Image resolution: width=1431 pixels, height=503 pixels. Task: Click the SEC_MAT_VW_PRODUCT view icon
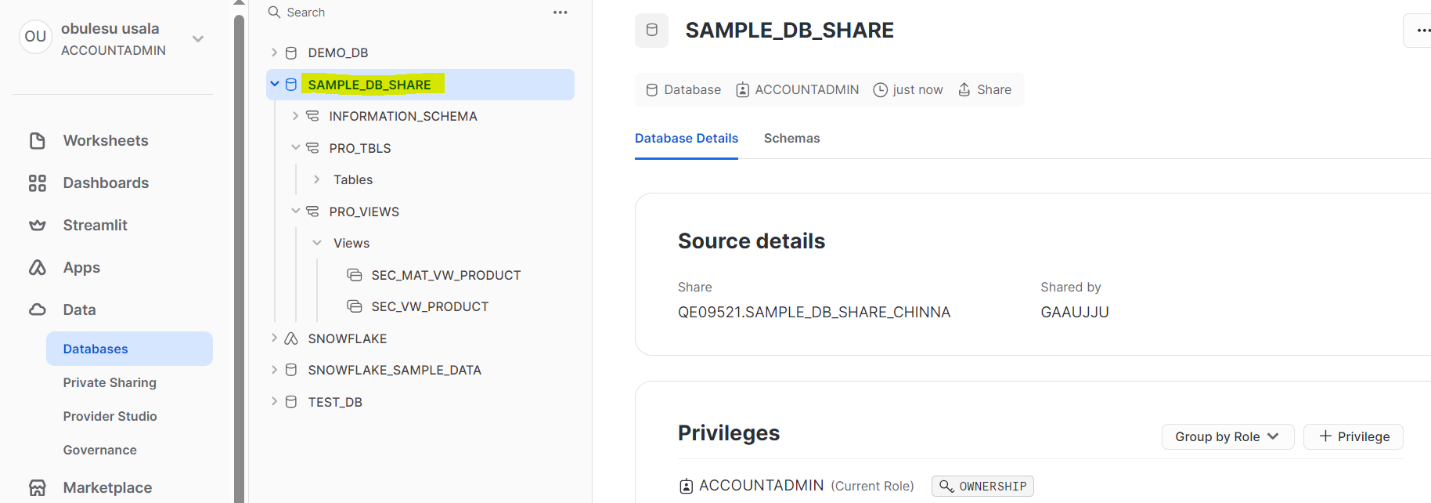tap(354, 275)
